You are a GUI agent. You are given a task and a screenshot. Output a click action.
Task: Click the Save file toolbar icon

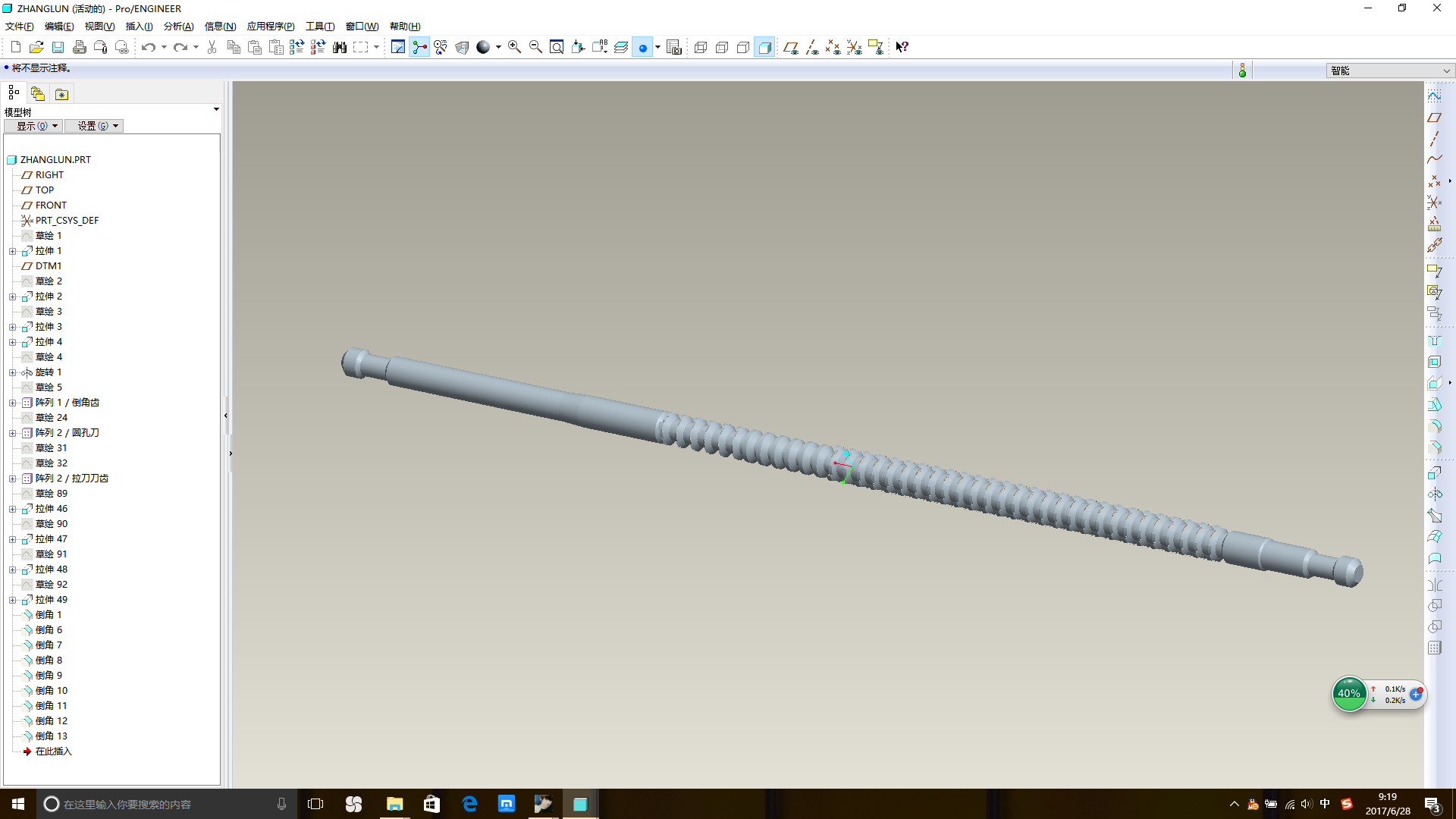point(58,47)
